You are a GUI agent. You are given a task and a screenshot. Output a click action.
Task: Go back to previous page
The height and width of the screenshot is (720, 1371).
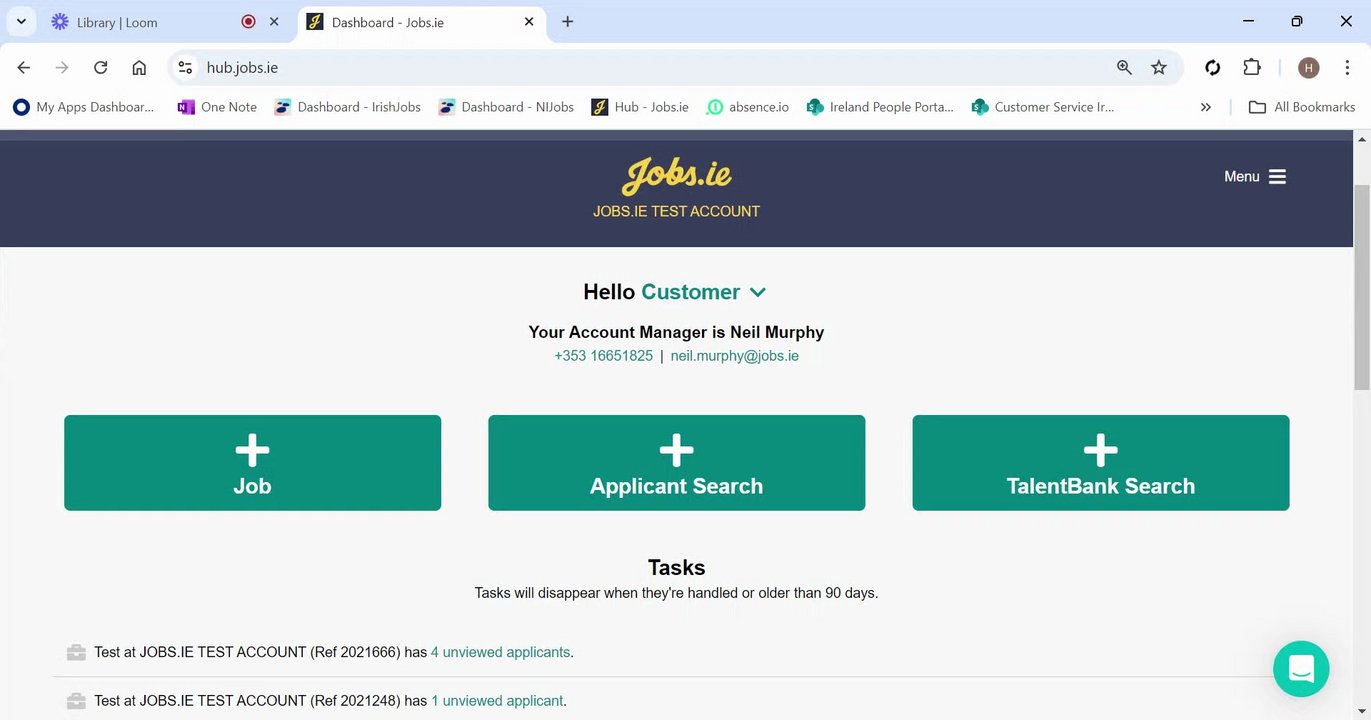(24, 67)
